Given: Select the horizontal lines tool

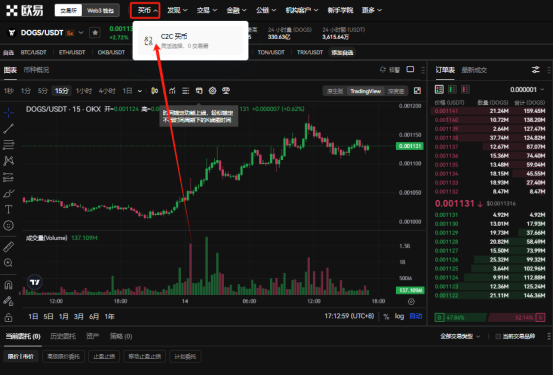Looking at the screenshot, I should coord(8,145).
